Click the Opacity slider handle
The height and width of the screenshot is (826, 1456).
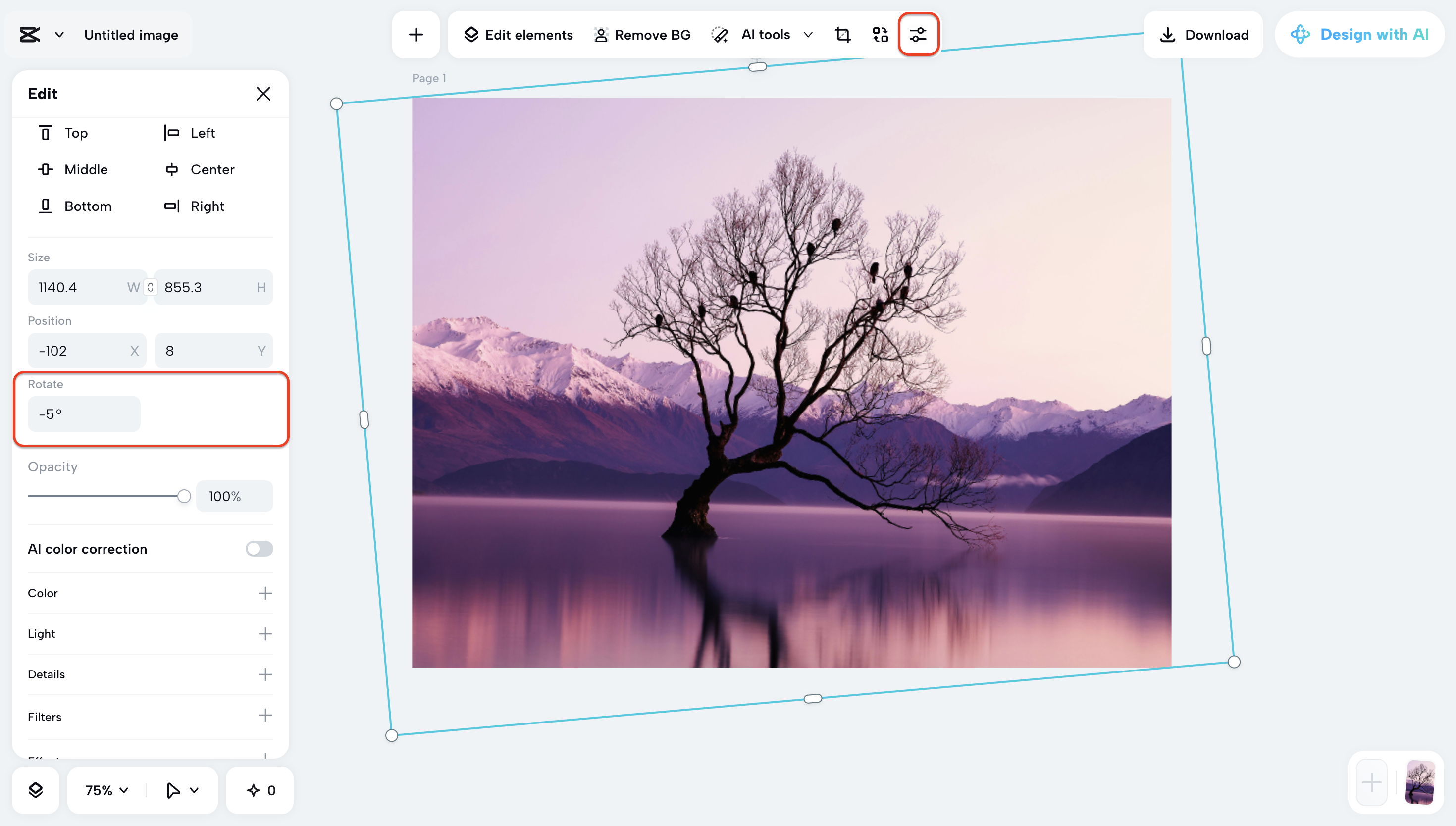pos(184,496)
